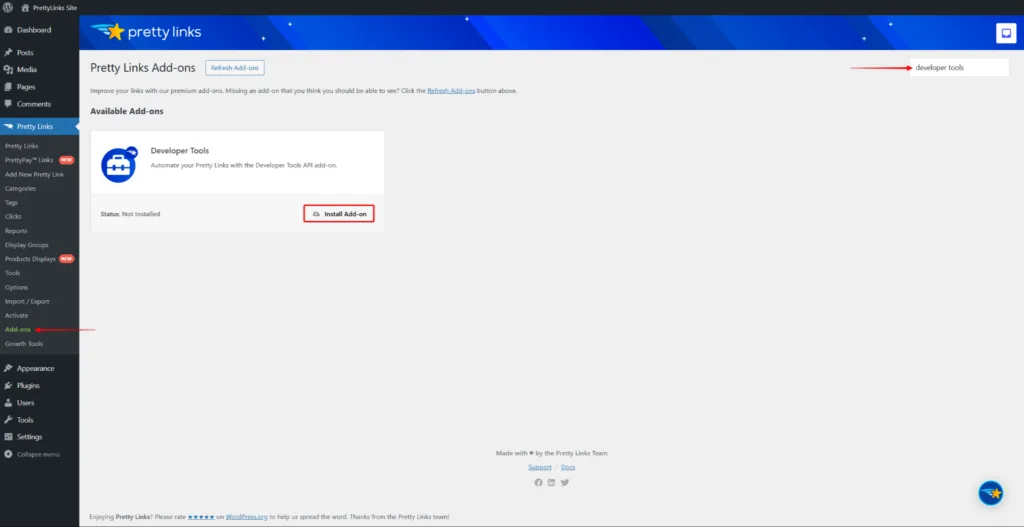Click the add-ons search input field
Screen dimensions: 1024x527
coord(957,68)
